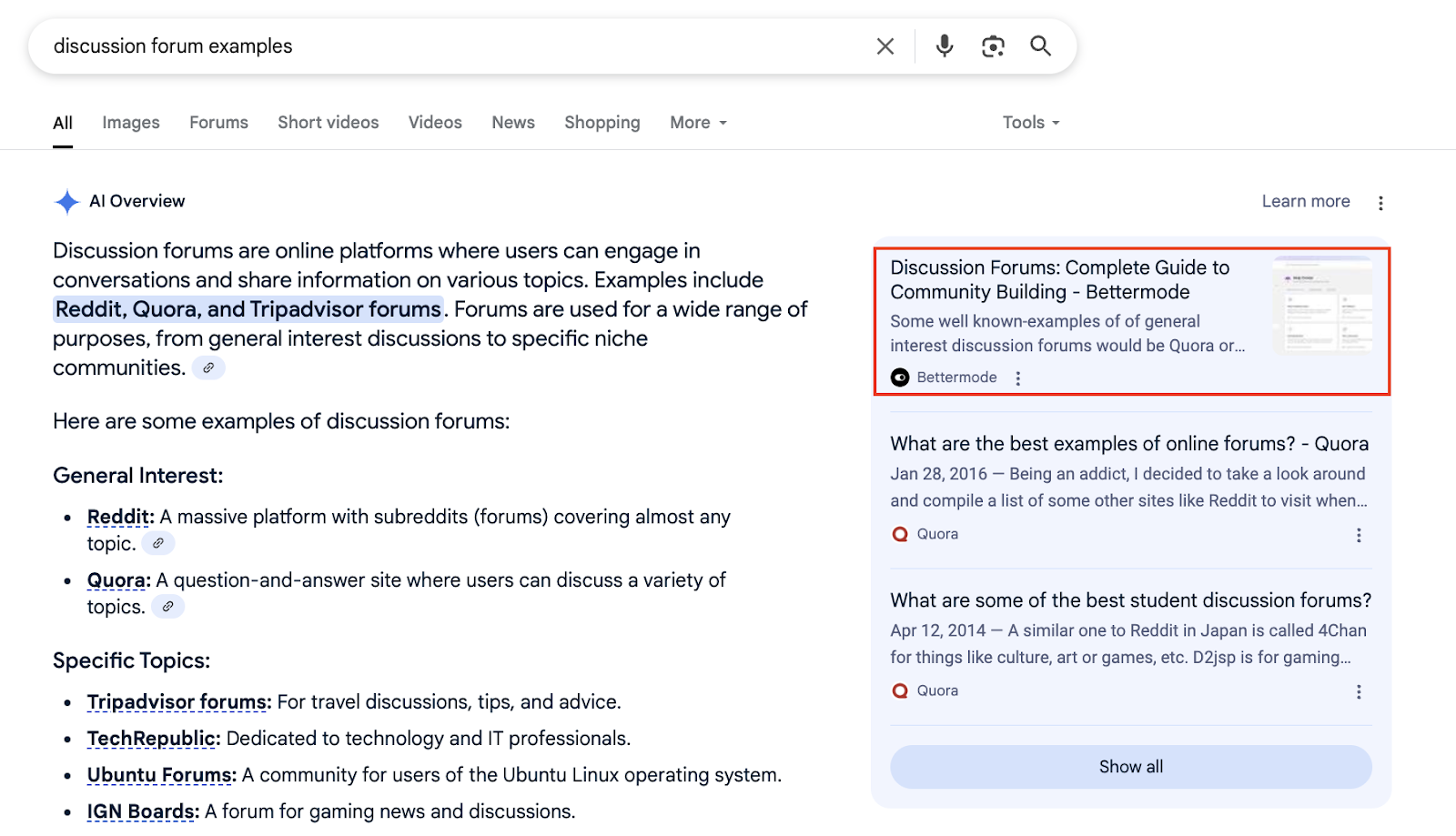Image resolution: width=1456 pixels, height=836 pixels.
Task: Switch to the Shopping tab
Action: coord(602,123)
